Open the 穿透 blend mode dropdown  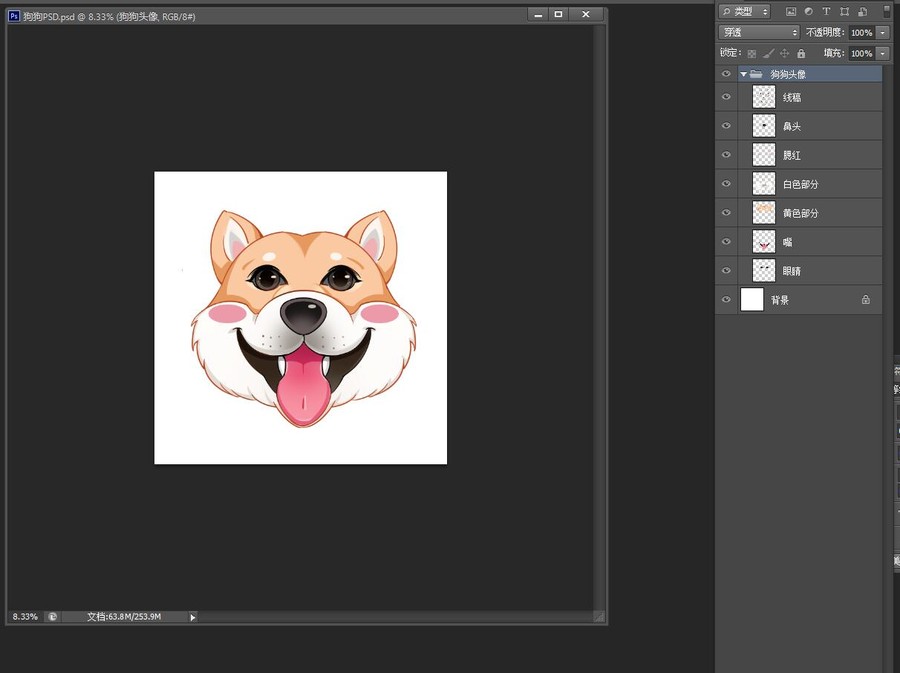pyautogui.click(x=759, y=32)
